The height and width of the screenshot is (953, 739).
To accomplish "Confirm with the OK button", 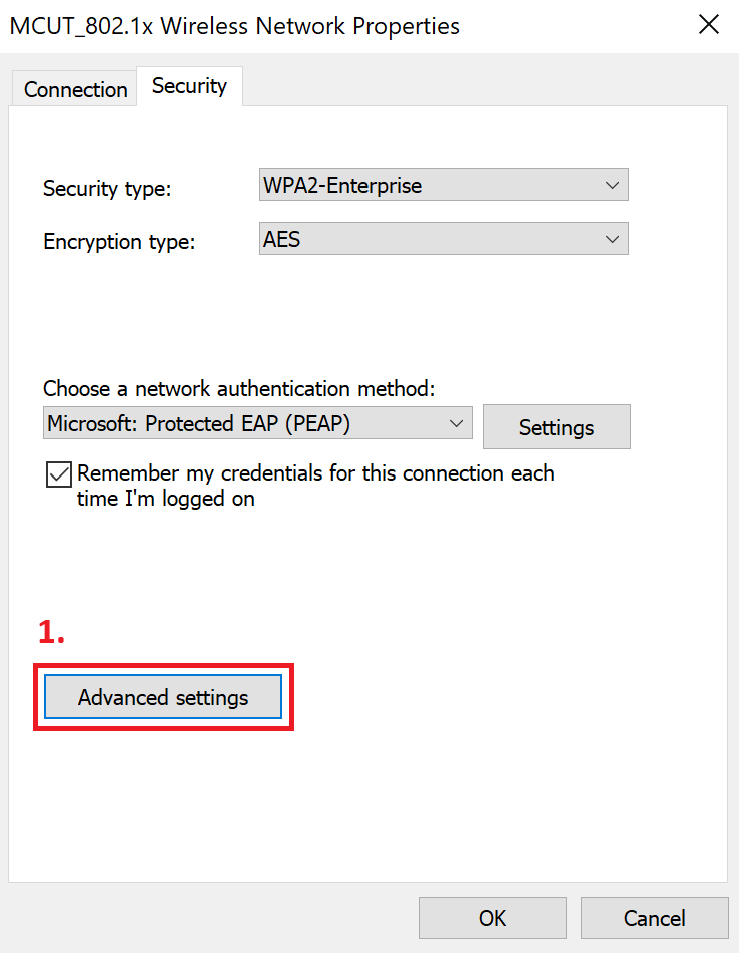I will point(492,918).
